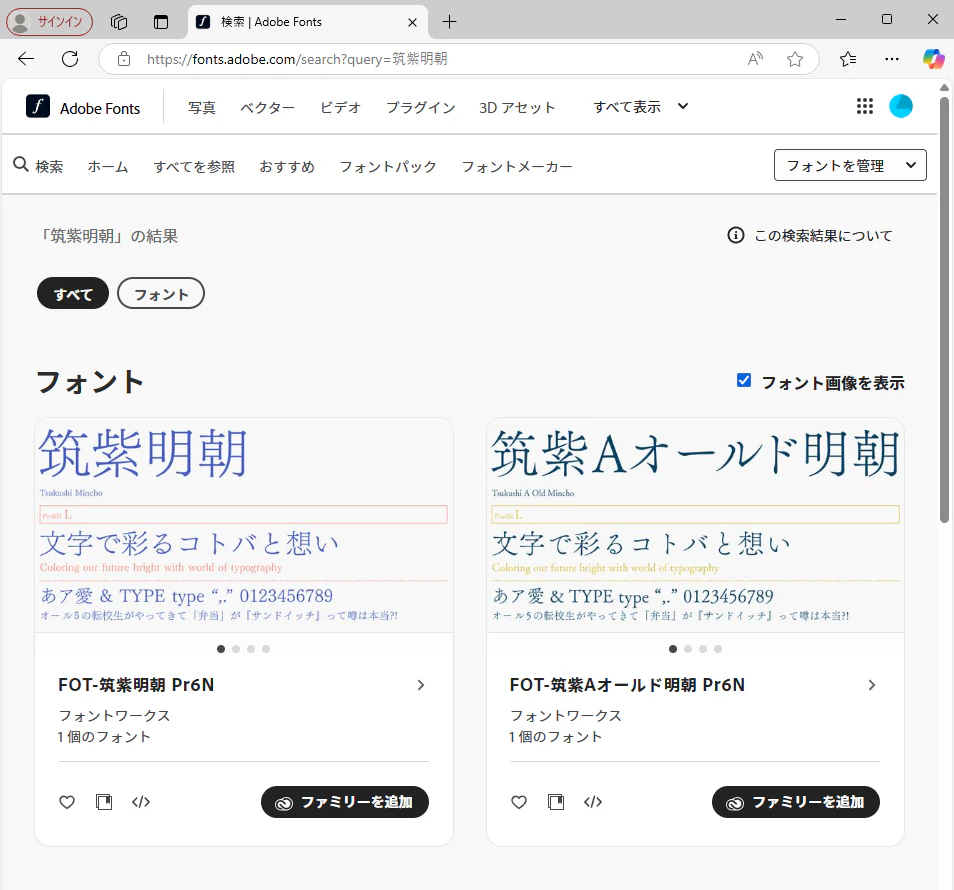Click the サインイン profile button
954x890 pixels.
(x=49, y=22)
